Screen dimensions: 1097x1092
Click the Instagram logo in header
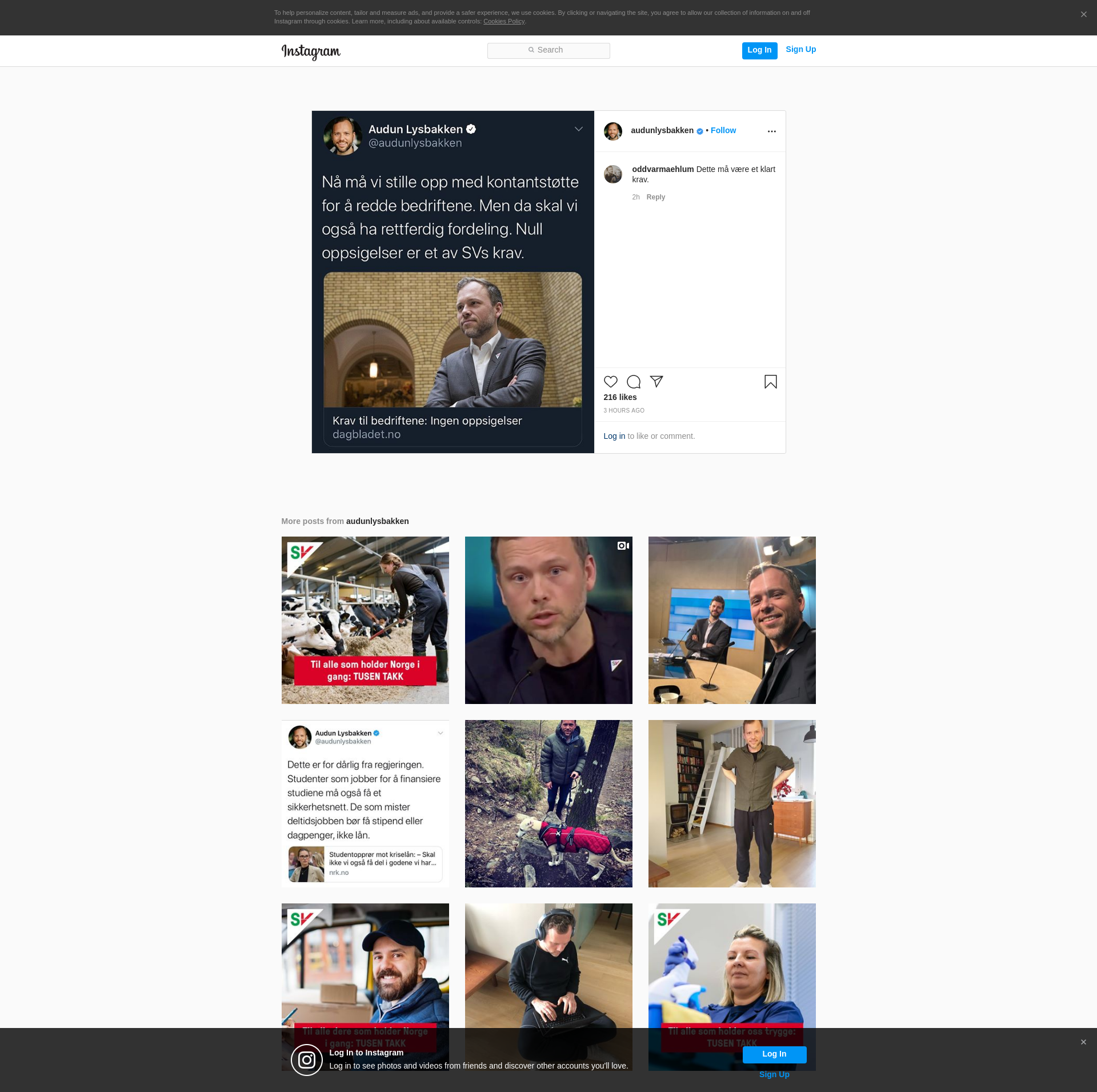click(x=311, y=51)
